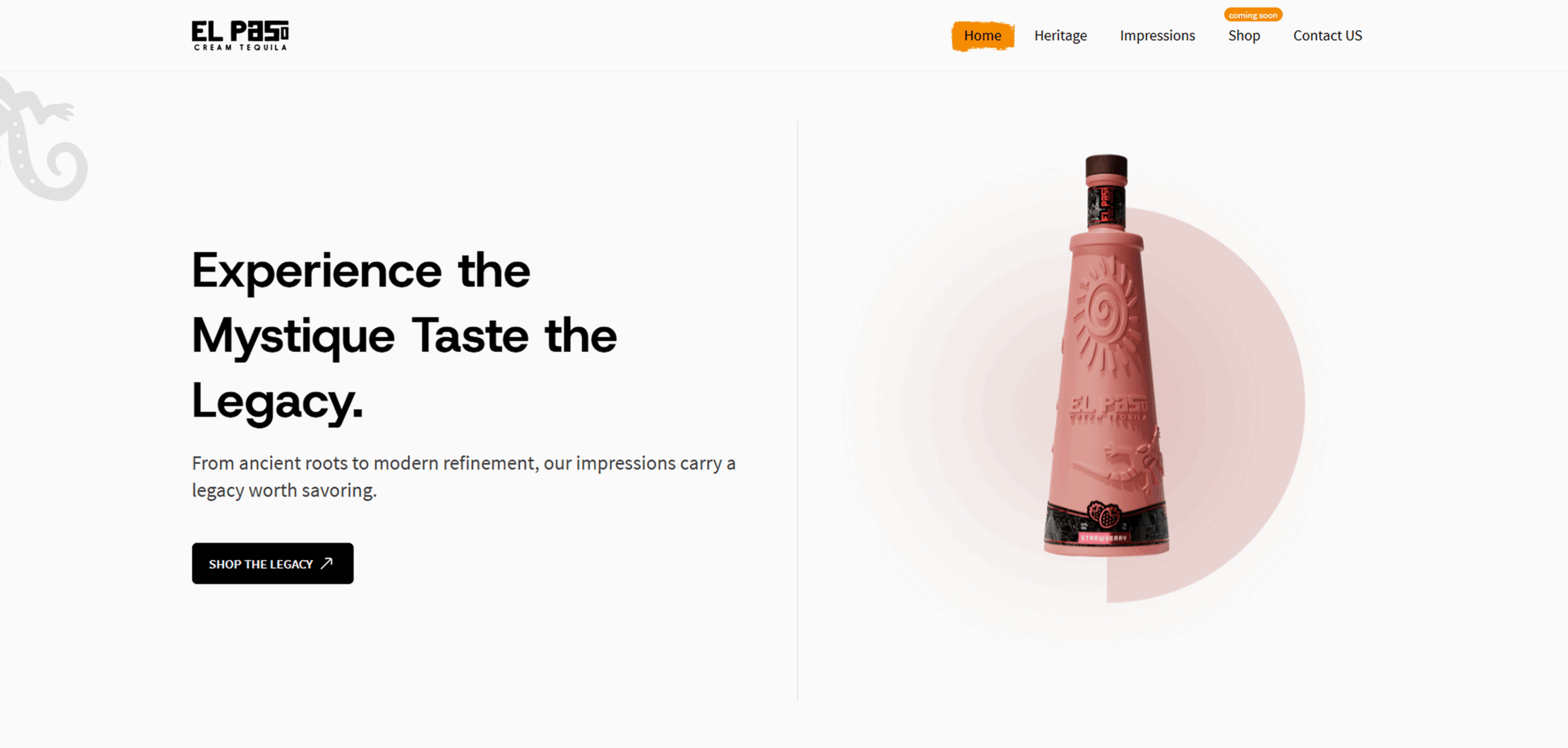The image size is (1568, 748).
Task: Click the El Paso Cream Tequila logo
Action: tap(240, 36)
